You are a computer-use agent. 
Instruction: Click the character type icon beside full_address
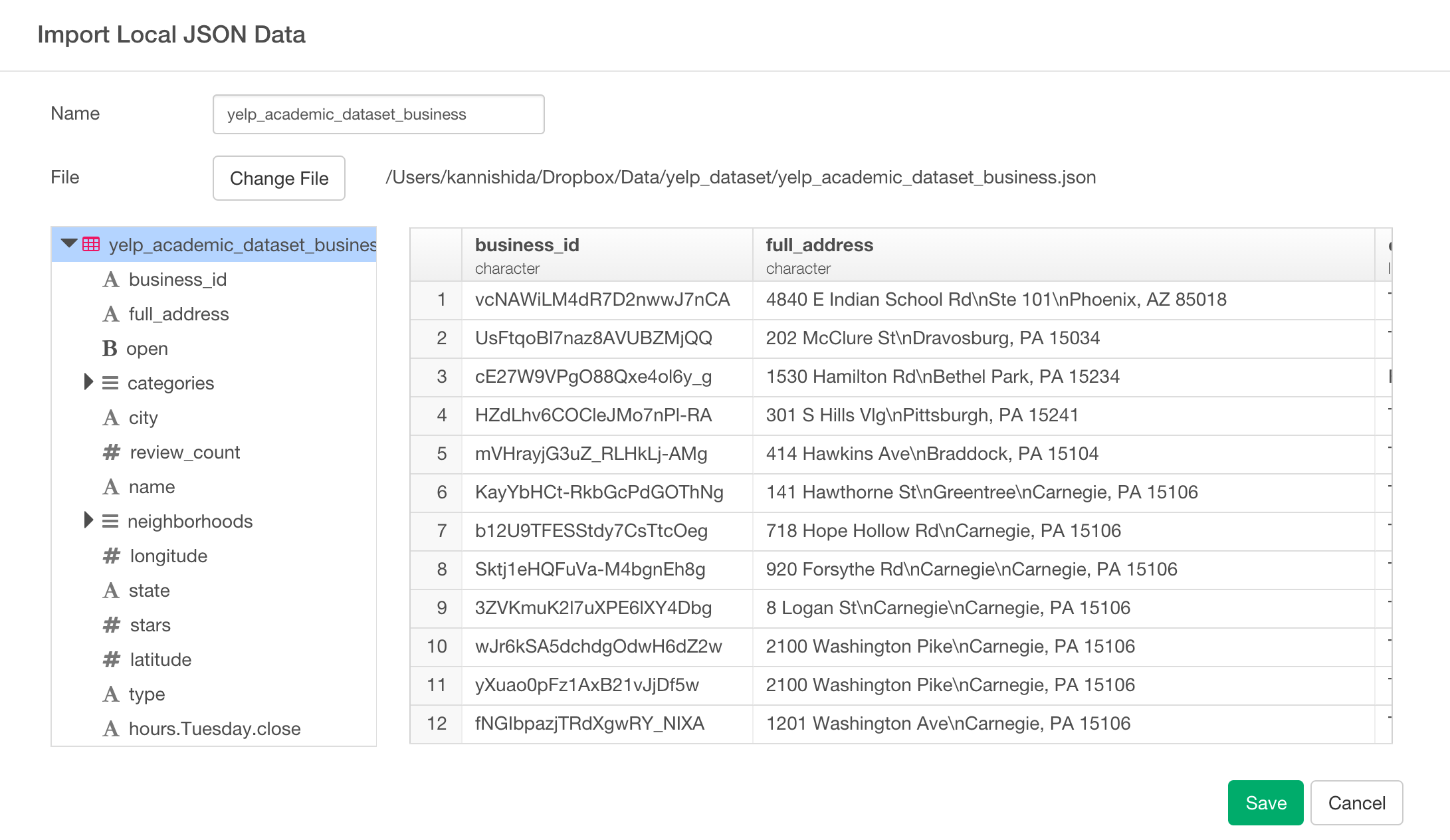pos(110,314)
